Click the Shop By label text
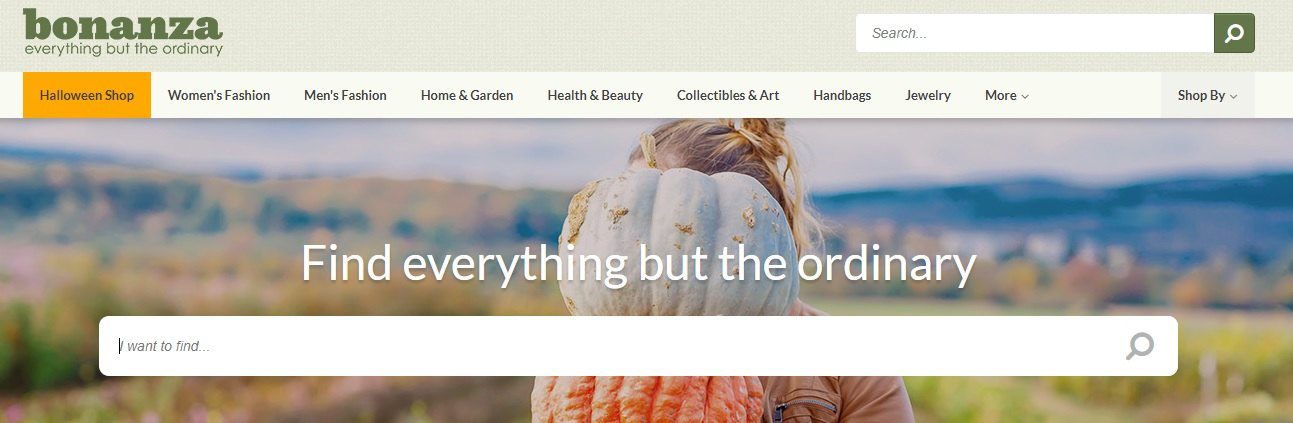The width and height of the screenshot is (1293, 423). 1201,95
